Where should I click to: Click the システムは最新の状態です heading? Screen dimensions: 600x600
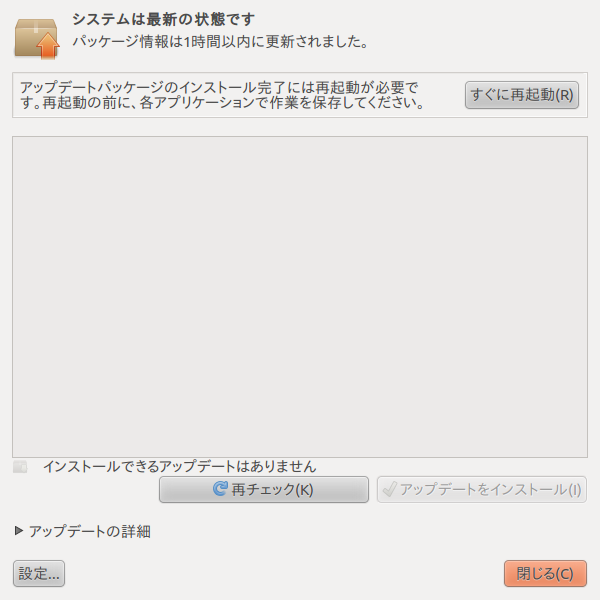(x=163, y=19)
